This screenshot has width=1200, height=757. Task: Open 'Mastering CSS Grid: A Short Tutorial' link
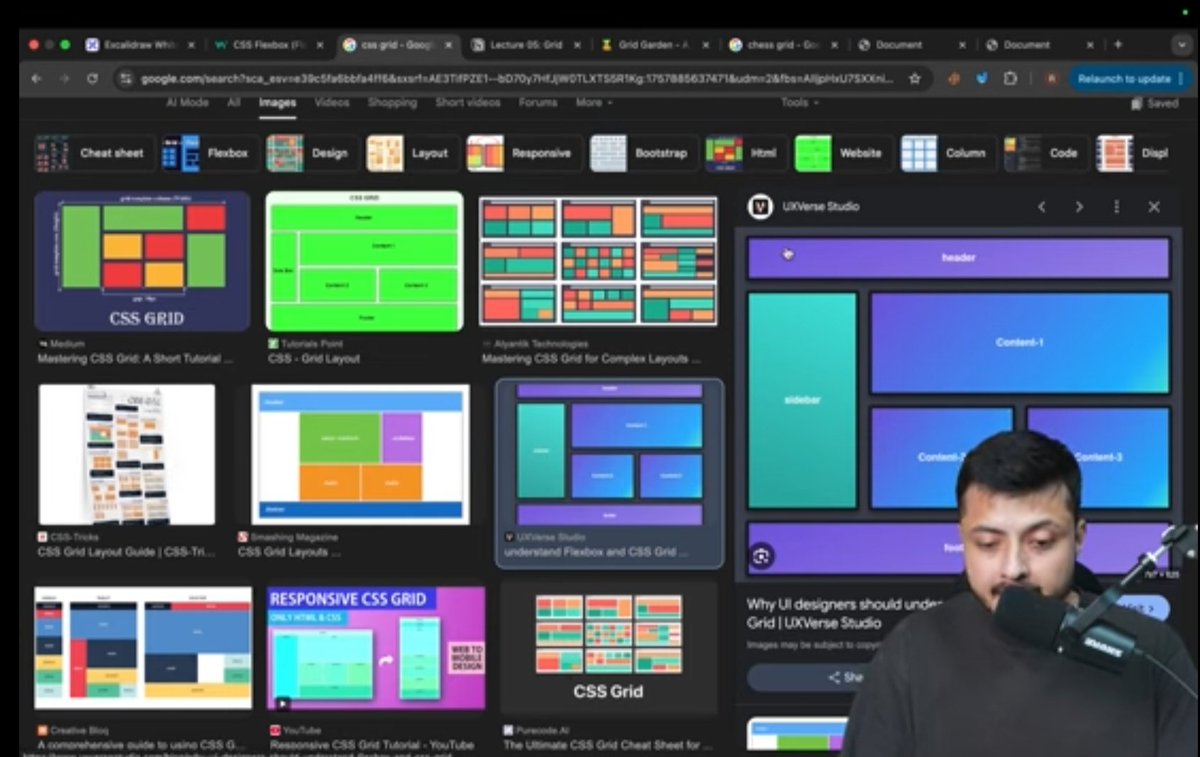[x=136, y=358]
